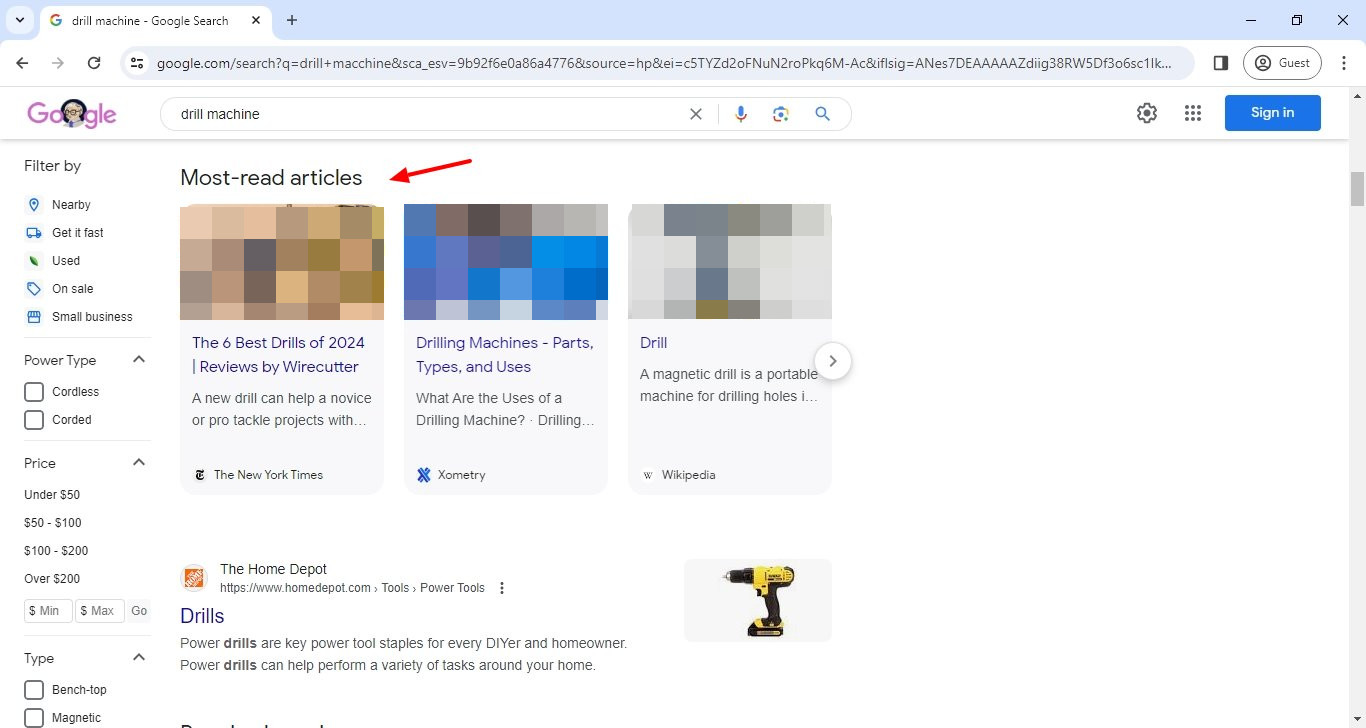The image size is (1366, 728).
Task: Select the Nearby filter icon
Action: point(33,204)
